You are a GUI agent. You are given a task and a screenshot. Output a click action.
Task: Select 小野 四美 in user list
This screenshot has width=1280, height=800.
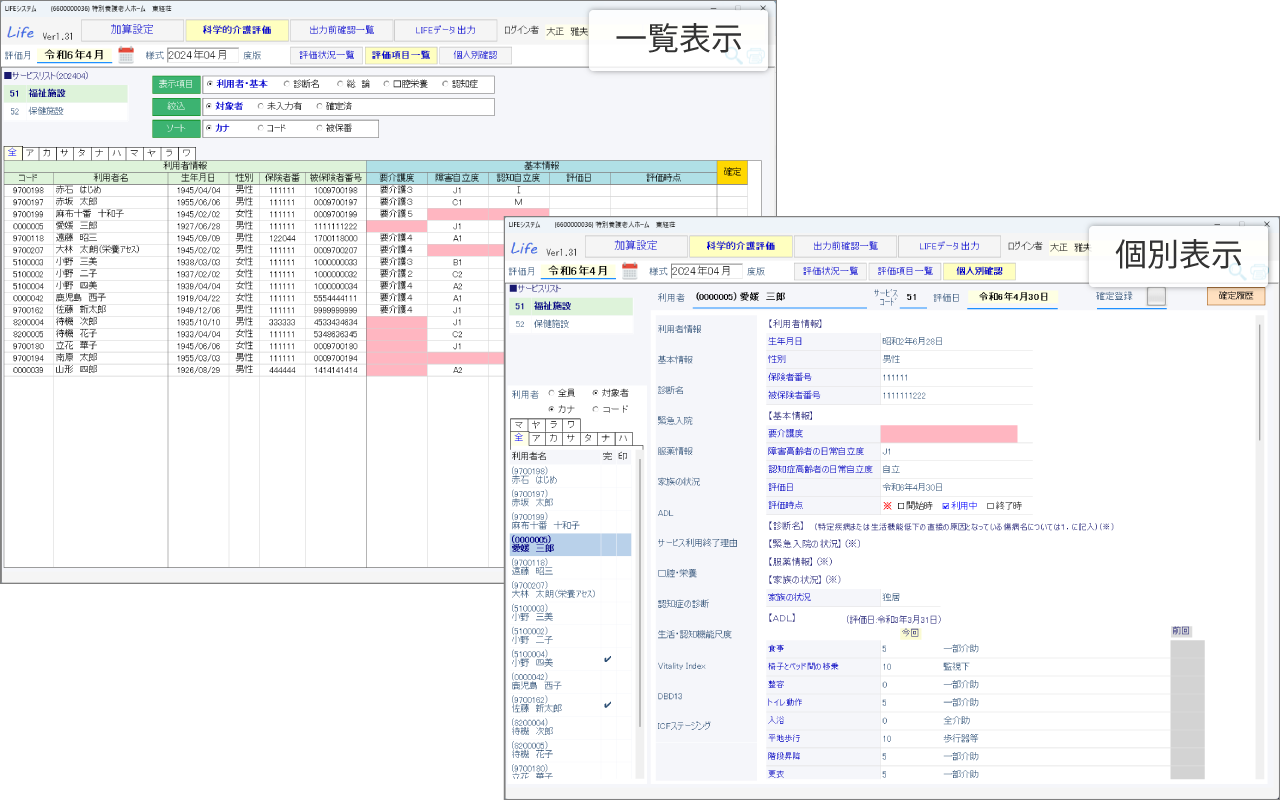pyautogui.click(x=571, y=657)
